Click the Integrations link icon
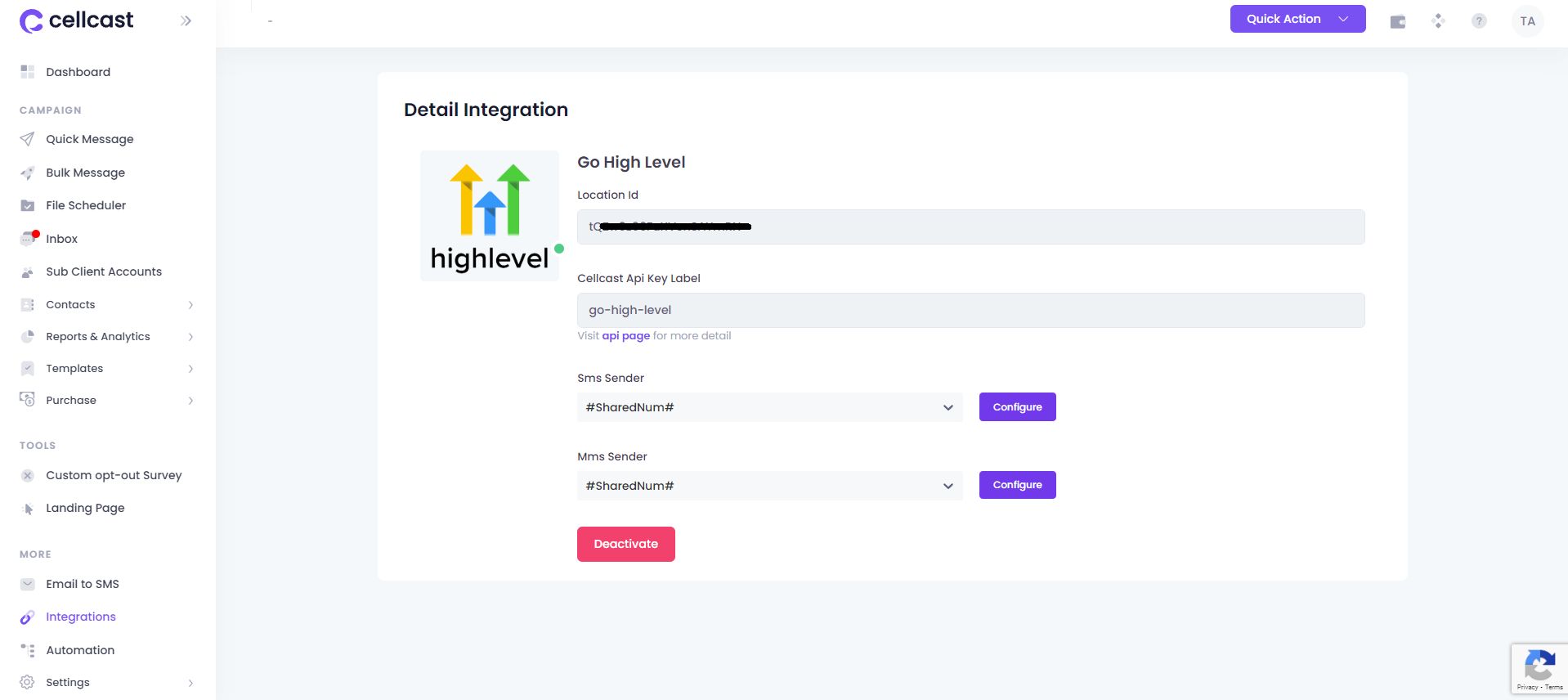 [28, 617]
